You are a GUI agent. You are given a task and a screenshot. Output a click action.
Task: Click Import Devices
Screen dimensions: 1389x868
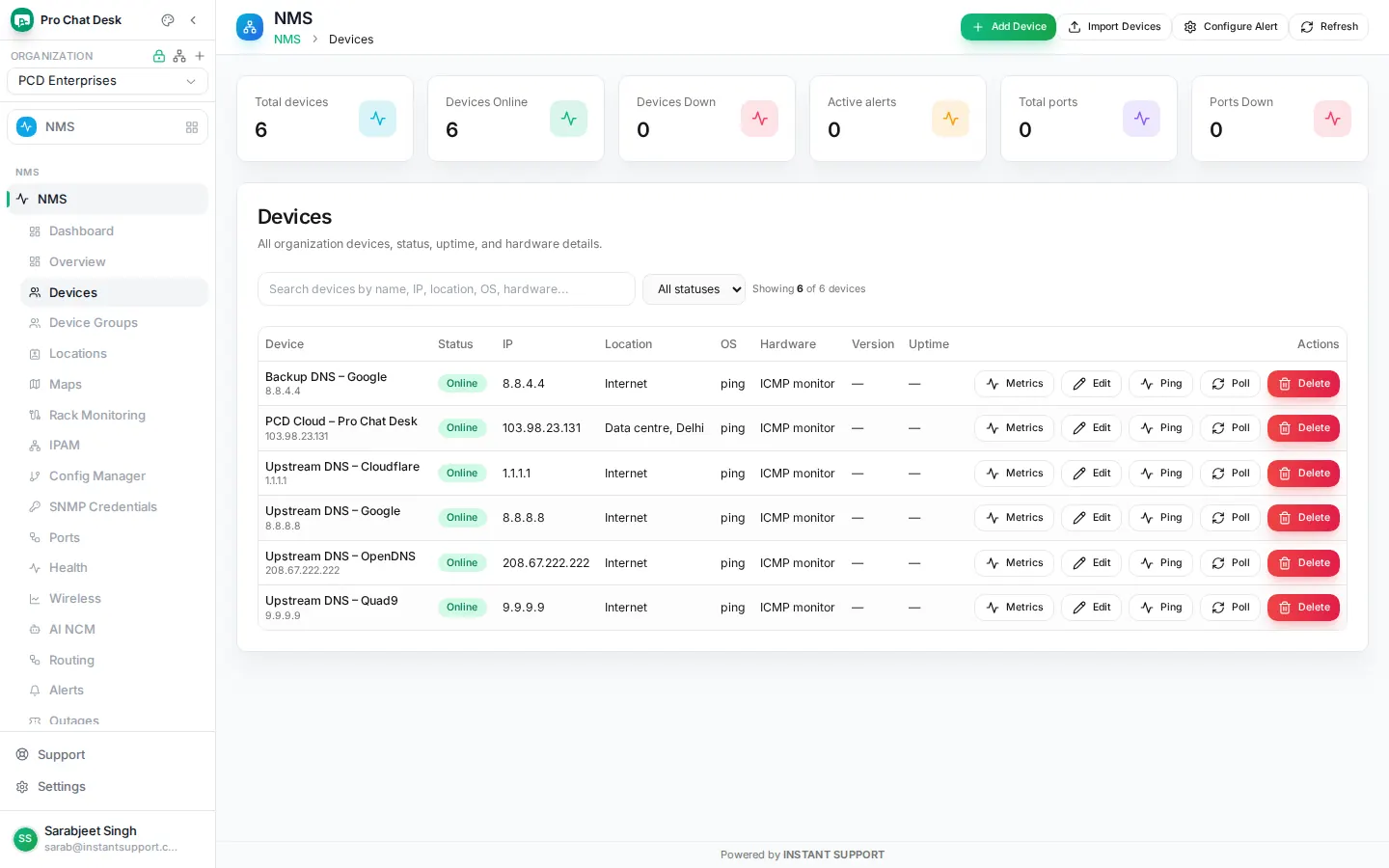coord(1114,27)
